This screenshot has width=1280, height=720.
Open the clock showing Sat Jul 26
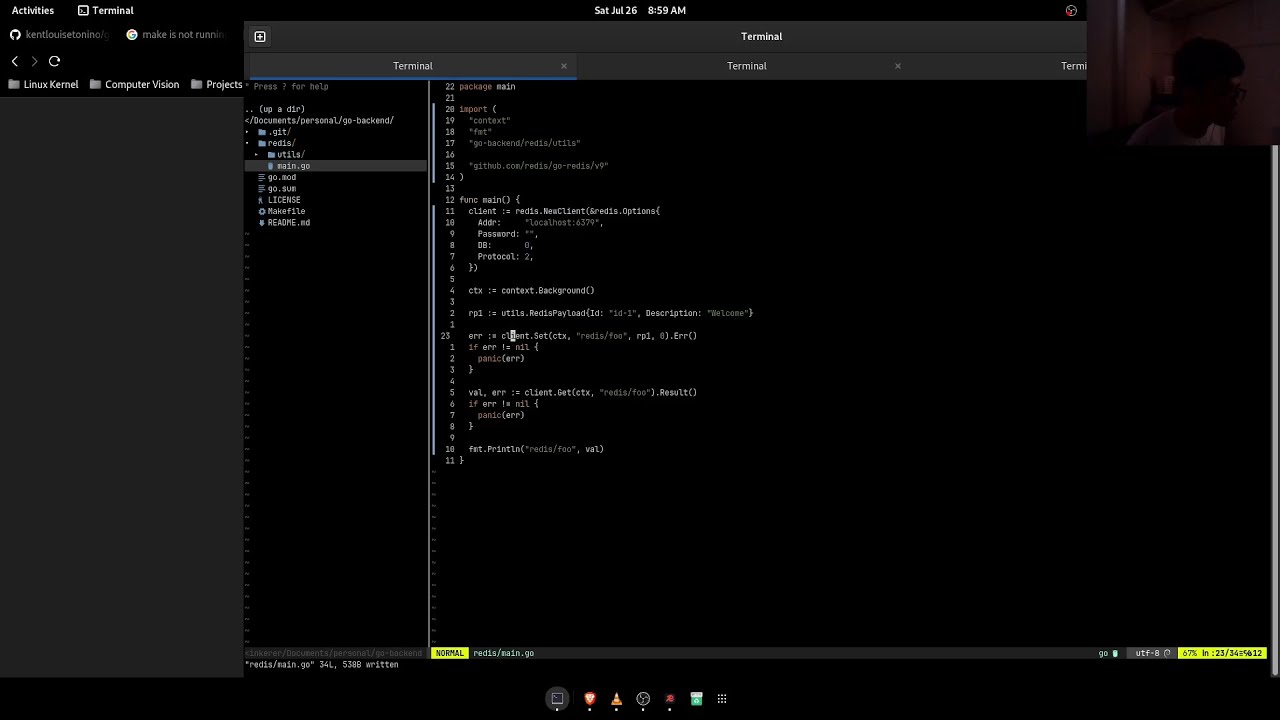[640, 10]
